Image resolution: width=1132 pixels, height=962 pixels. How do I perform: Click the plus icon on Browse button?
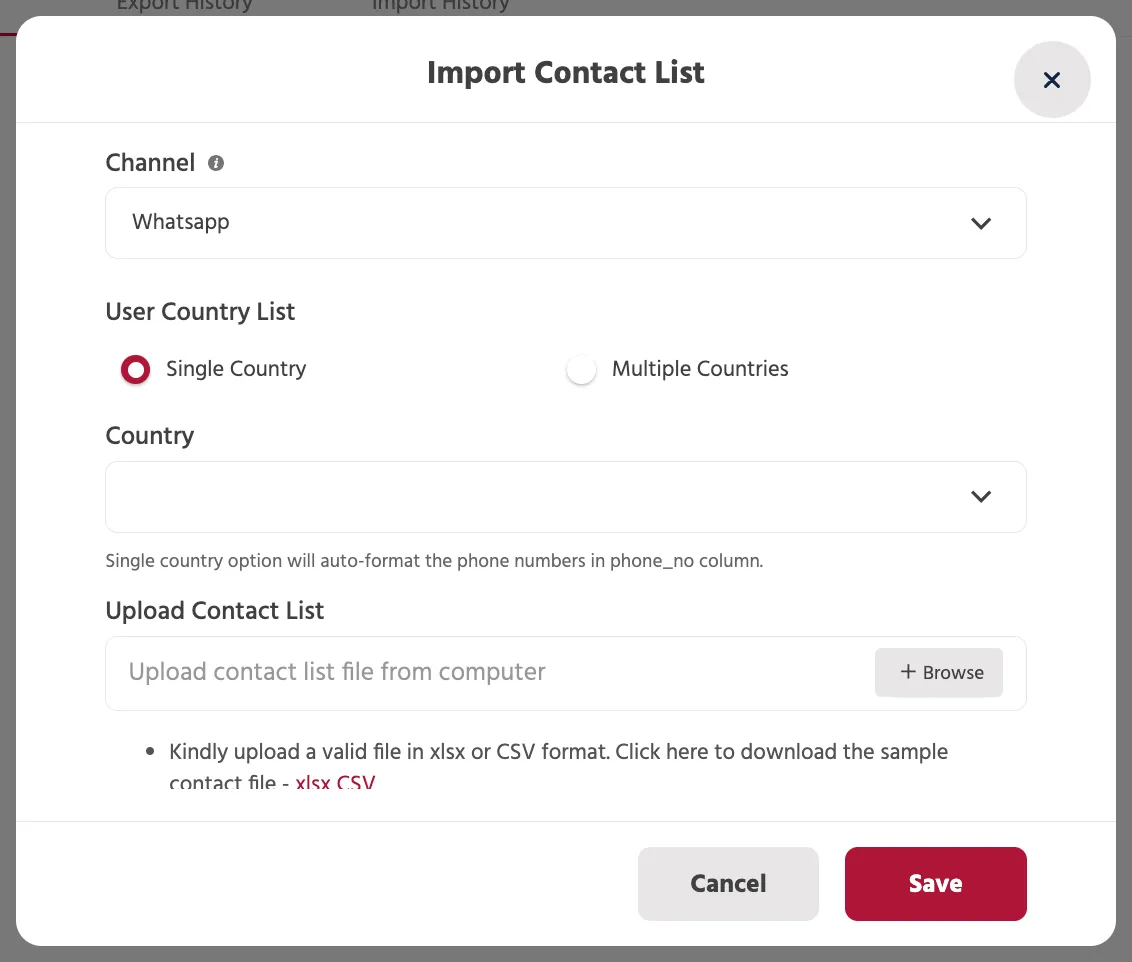[909, 672]
